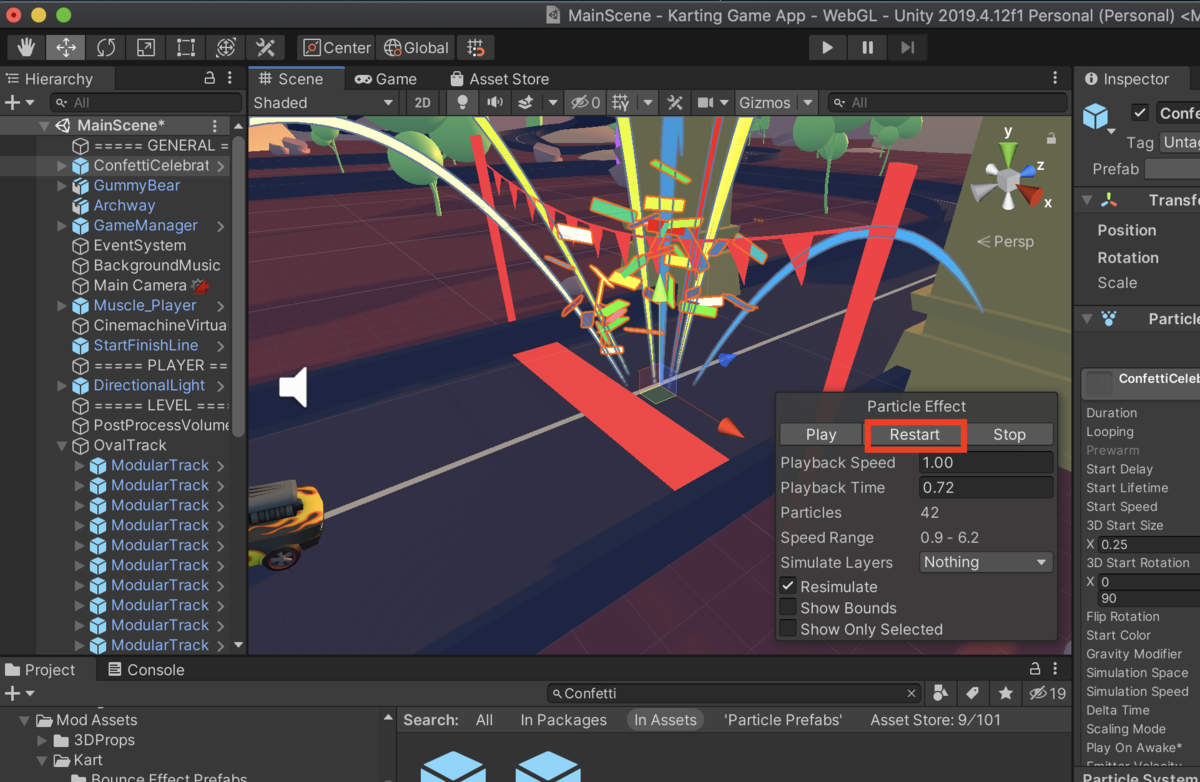Image resolution: width=1200 pixels, height=782 pixels.
Task: Switch to the Game tab
Action: coord(385,79)
